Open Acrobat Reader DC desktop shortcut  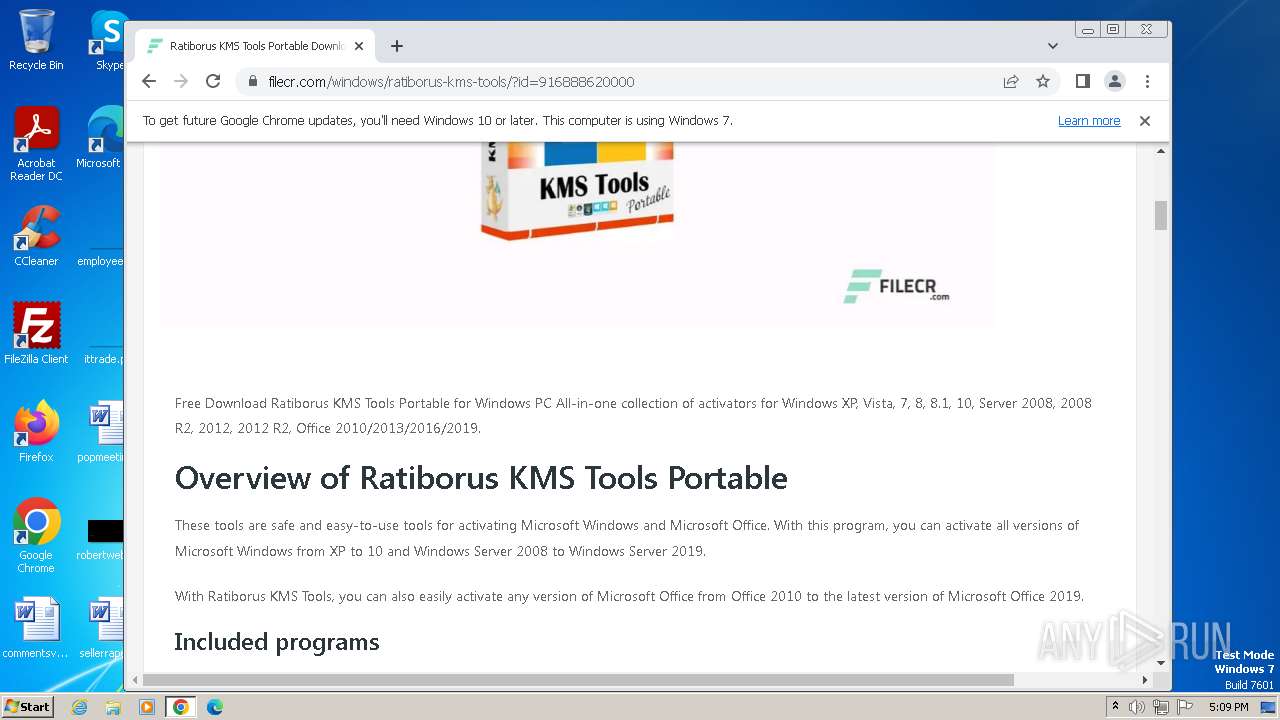click(36, 144)
